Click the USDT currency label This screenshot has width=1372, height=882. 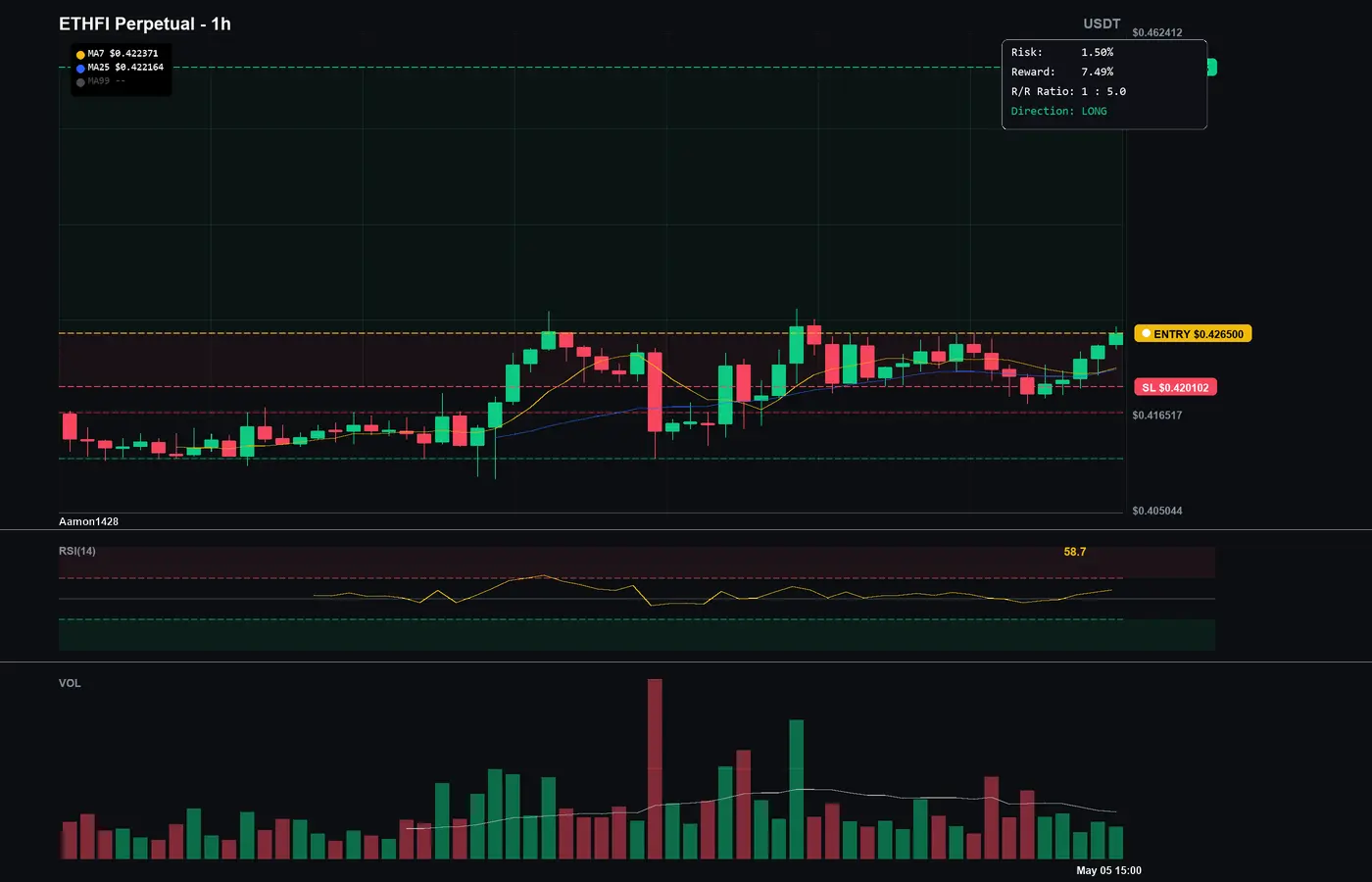point(1102,24)
